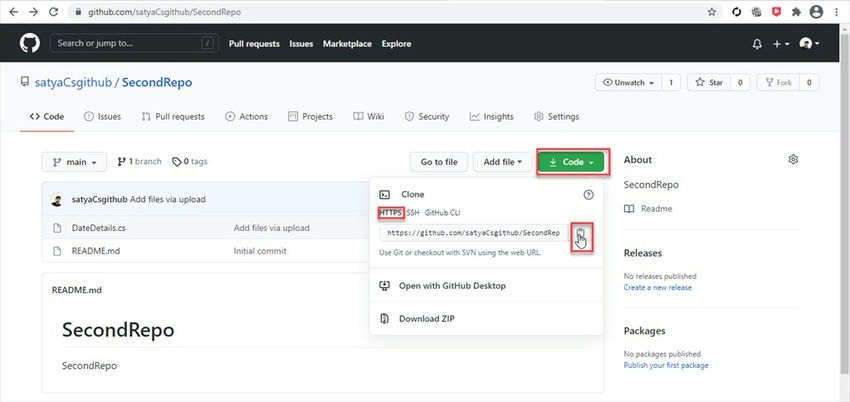
Task: Bookmark page with the star icon
Action: click(712, 12)
